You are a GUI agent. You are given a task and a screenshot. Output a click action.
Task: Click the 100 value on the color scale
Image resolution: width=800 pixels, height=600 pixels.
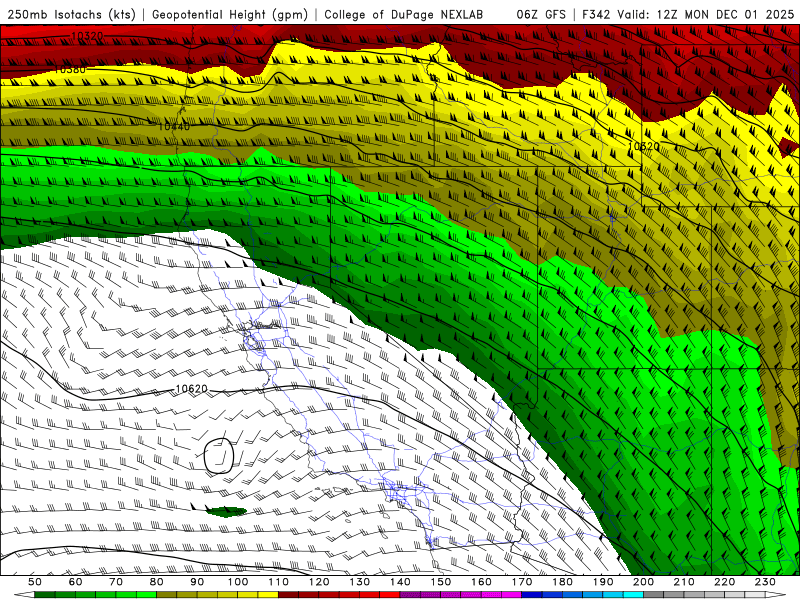(x=238, y=582)
